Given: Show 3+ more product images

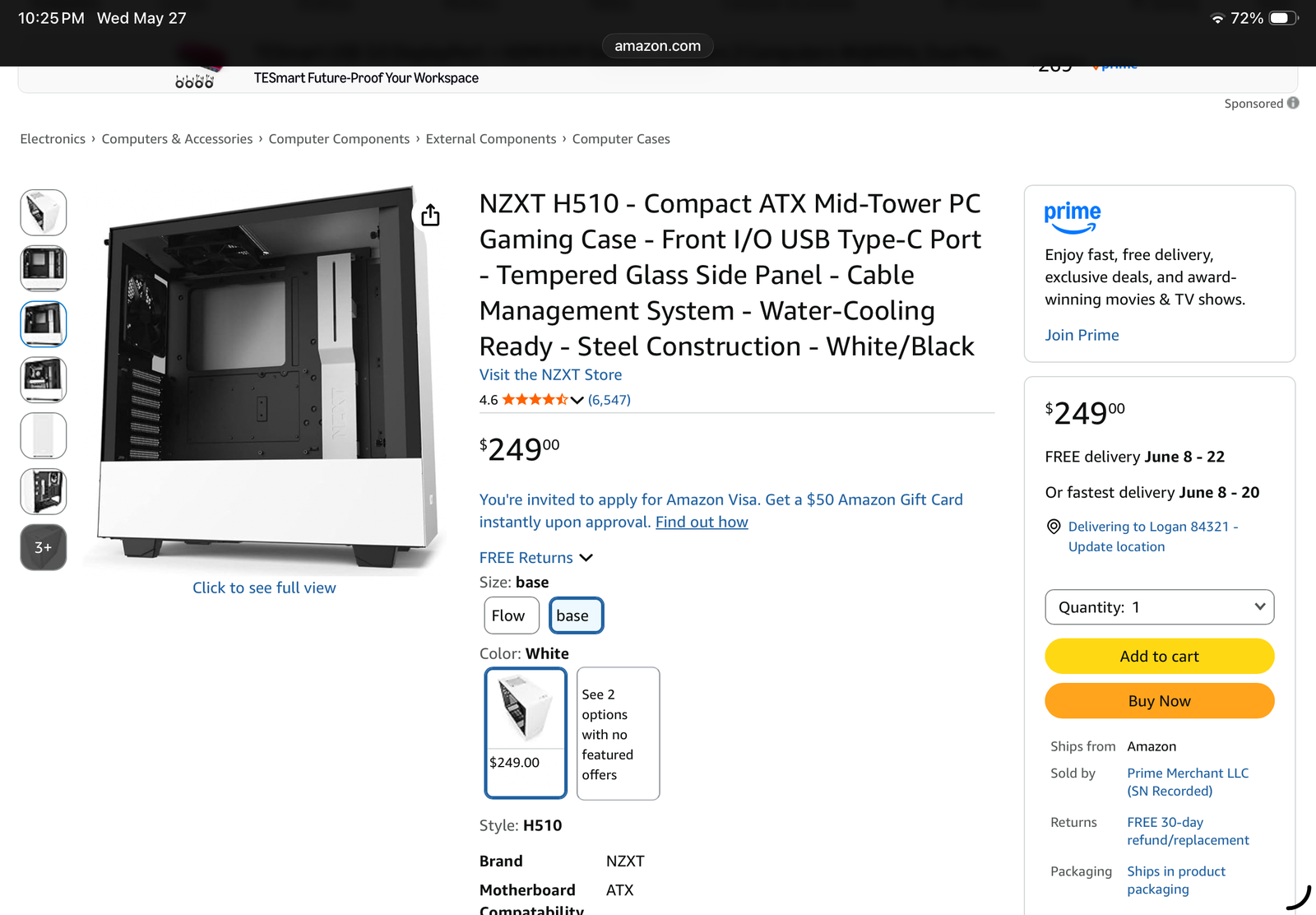Looking at the screenshot, I should tap(44, 547).
